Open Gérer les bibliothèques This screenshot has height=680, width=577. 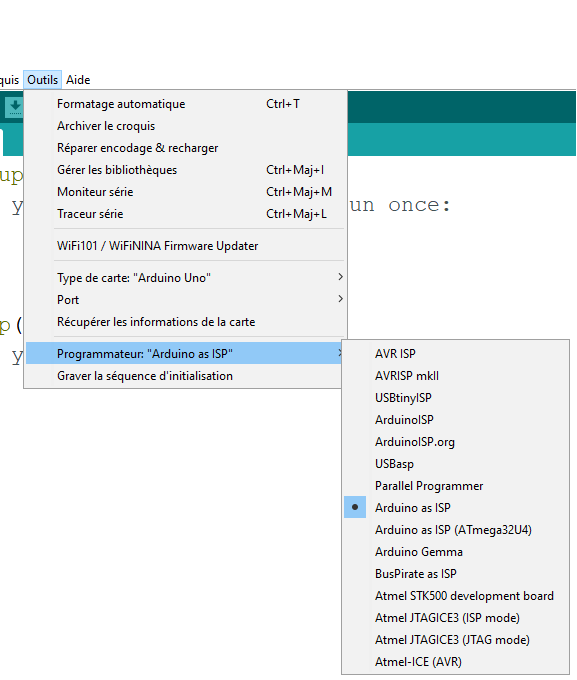tap(185, 170)
